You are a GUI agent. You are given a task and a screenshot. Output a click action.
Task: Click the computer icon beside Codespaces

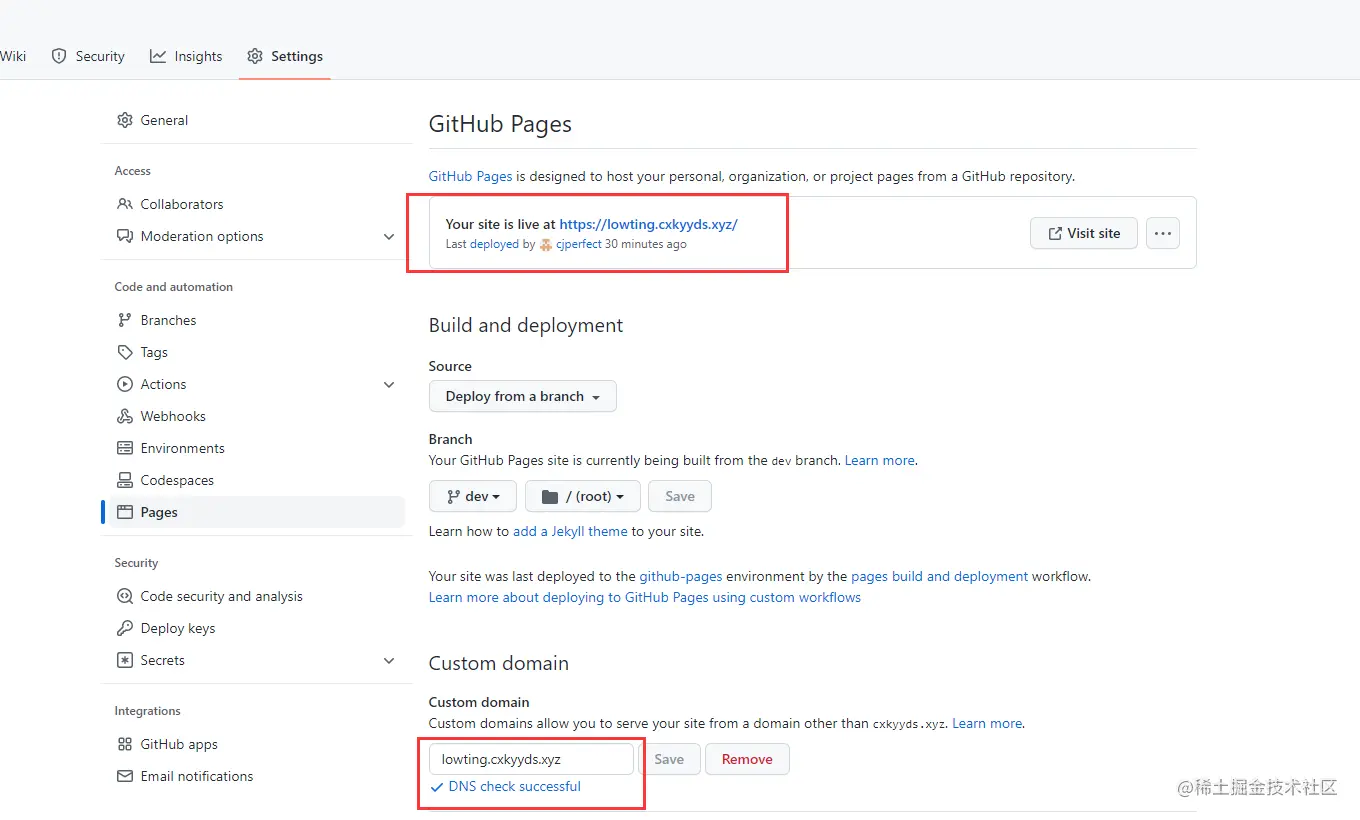click(x=125, y=480)
